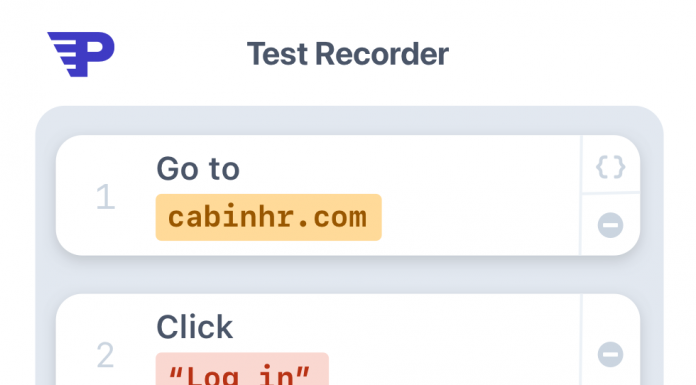The width and height of the screenshot is (696, 385).
Task: Delete step 2 using its minus icon
Action: (x=610, y=354)
